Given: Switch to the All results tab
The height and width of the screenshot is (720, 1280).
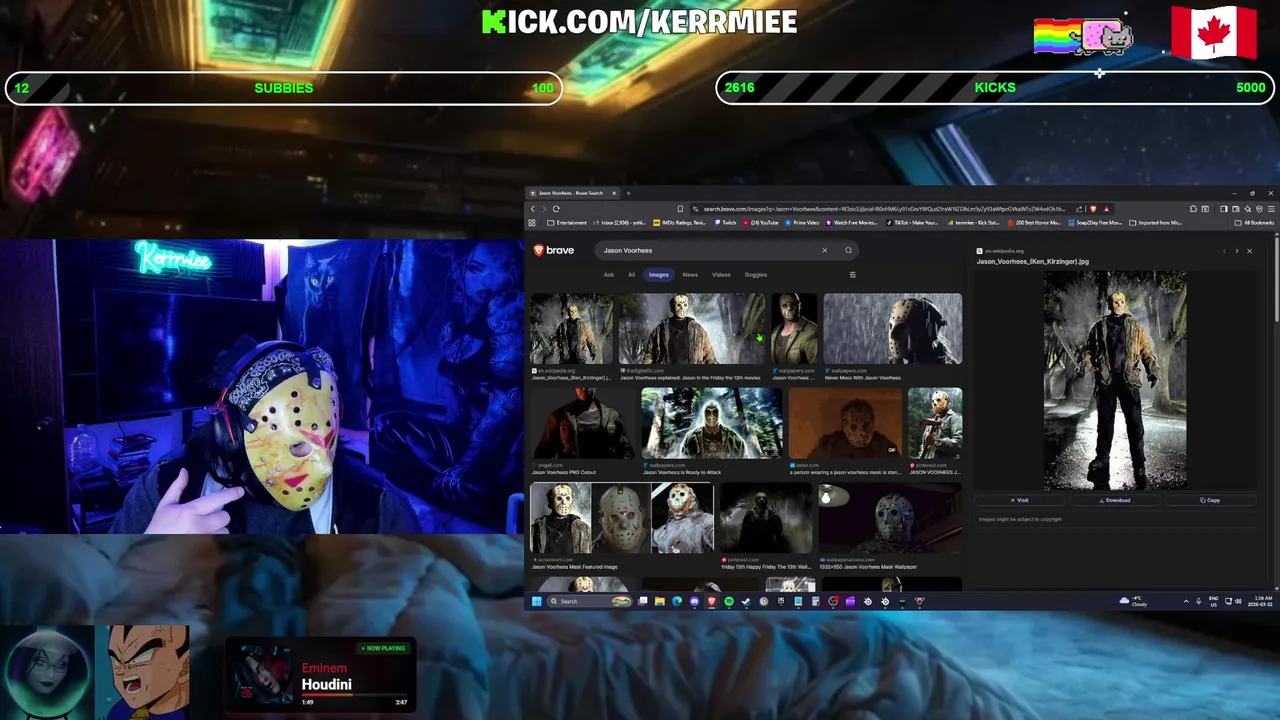Looking at the screenshot, I should 631,274.
